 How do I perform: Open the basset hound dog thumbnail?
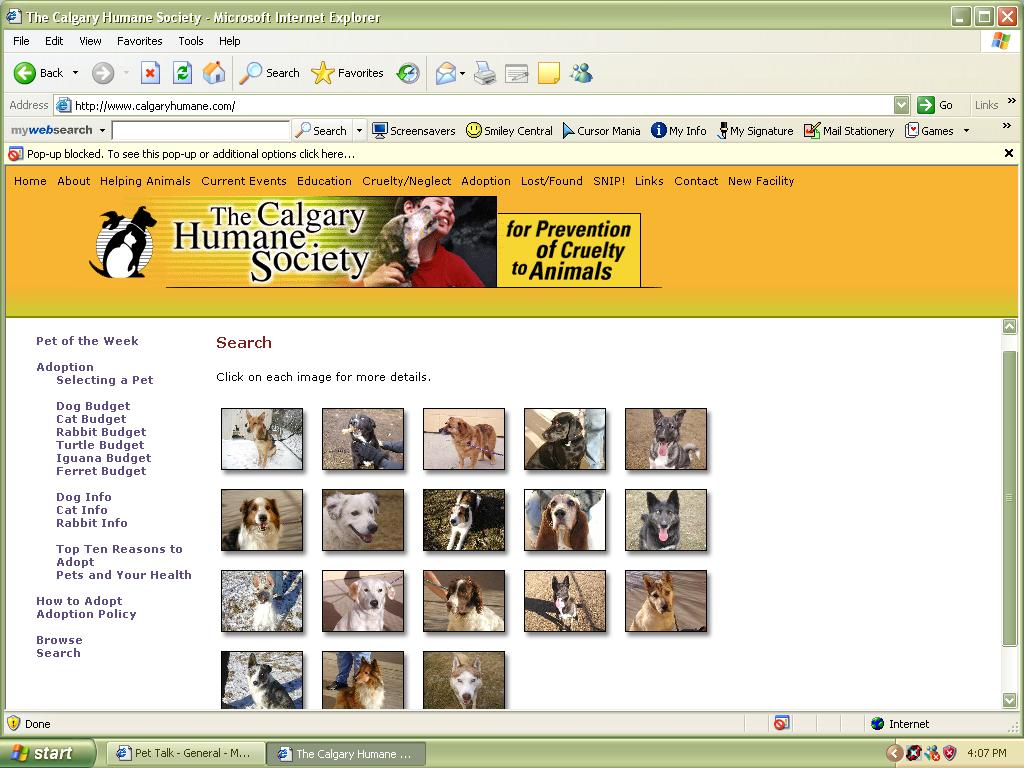tap(565, 520)
